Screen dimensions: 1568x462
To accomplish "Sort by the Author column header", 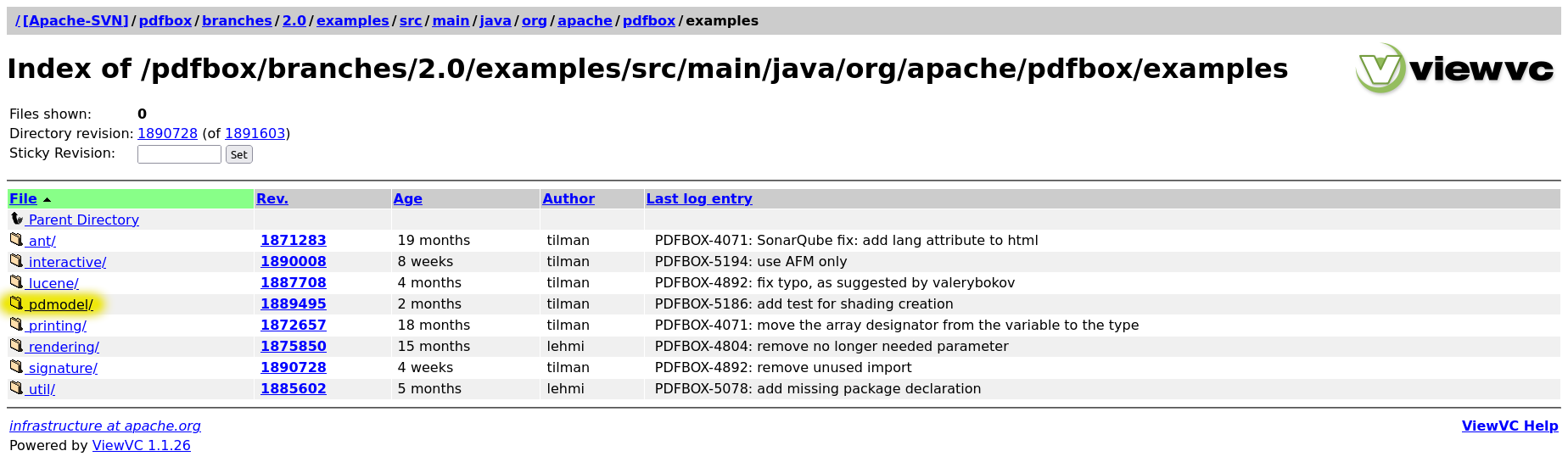I will tap(568, 198).
